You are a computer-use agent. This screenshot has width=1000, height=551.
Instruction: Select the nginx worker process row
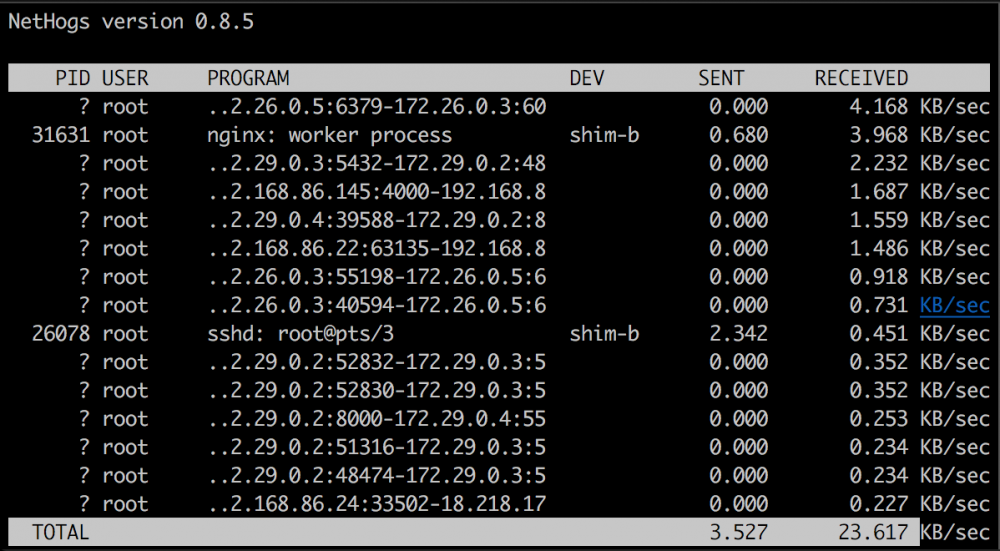[x=500, y=135]
